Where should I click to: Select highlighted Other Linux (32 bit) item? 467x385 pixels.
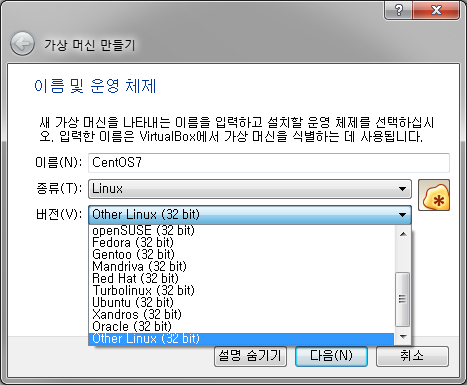[241, 339]
